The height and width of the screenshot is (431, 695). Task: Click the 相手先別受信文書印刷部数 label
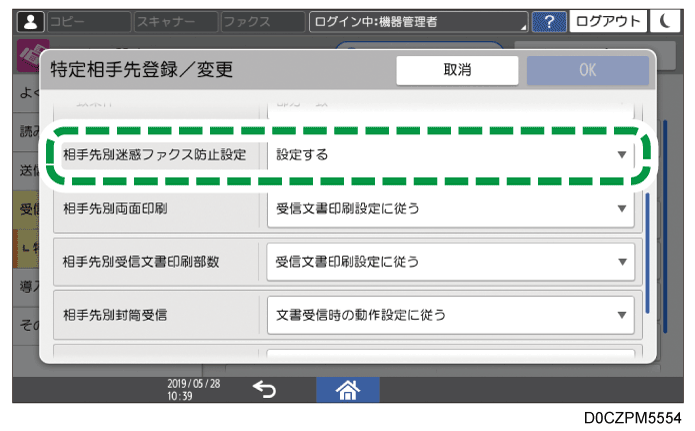(x=141, y=262)
